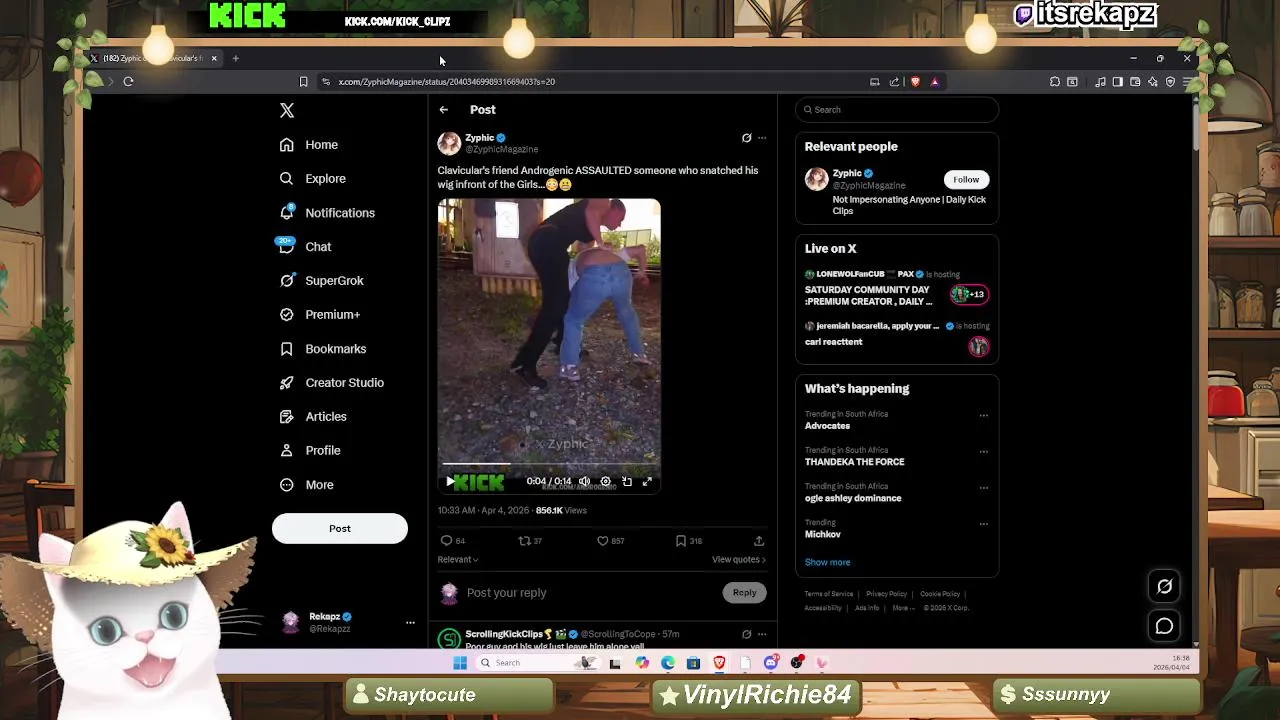Toggle picture-in-picture on the video

[x=627, y=482]
